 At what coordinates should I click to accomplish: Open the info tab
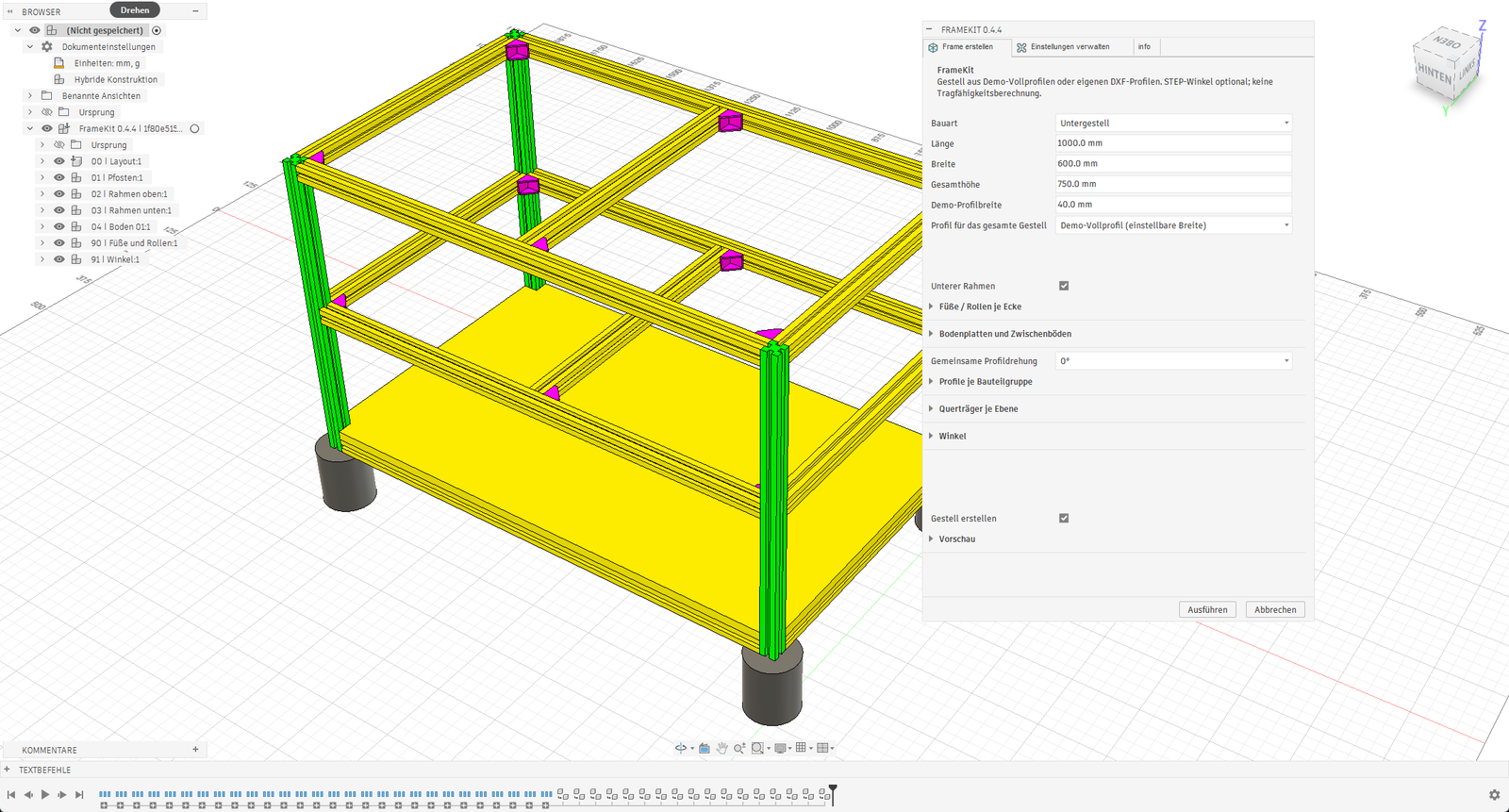coord(1144,47)
